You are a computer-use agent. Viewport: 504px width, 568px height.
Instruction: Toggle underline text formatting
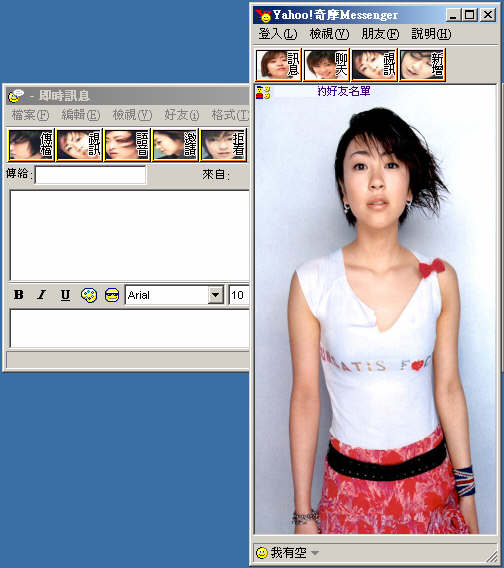[x=65, y=295]
